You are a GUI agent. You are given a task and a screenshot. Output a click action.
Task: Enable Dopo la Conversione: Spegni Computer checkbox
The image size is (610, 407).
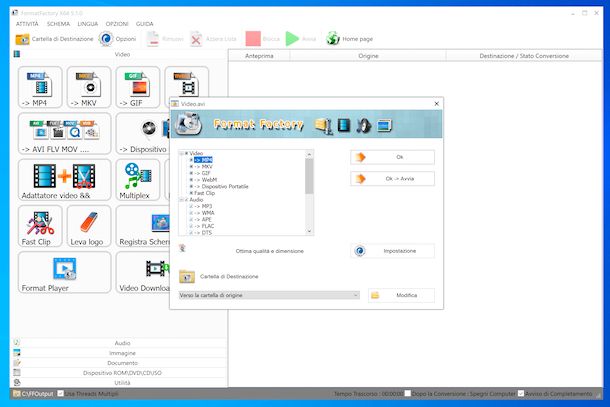coord(407,393)
